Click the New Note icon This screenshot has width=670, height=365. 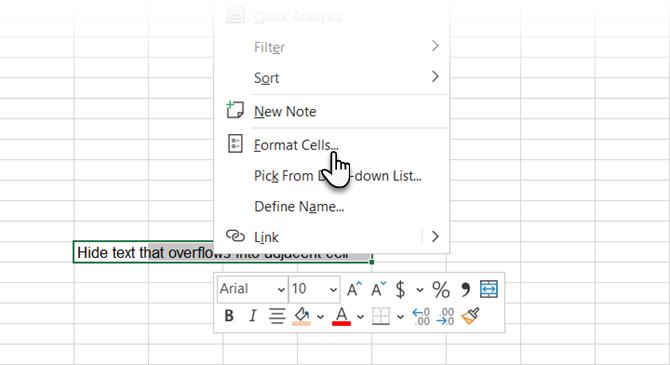pyautogui.click(x=235, y=110)
